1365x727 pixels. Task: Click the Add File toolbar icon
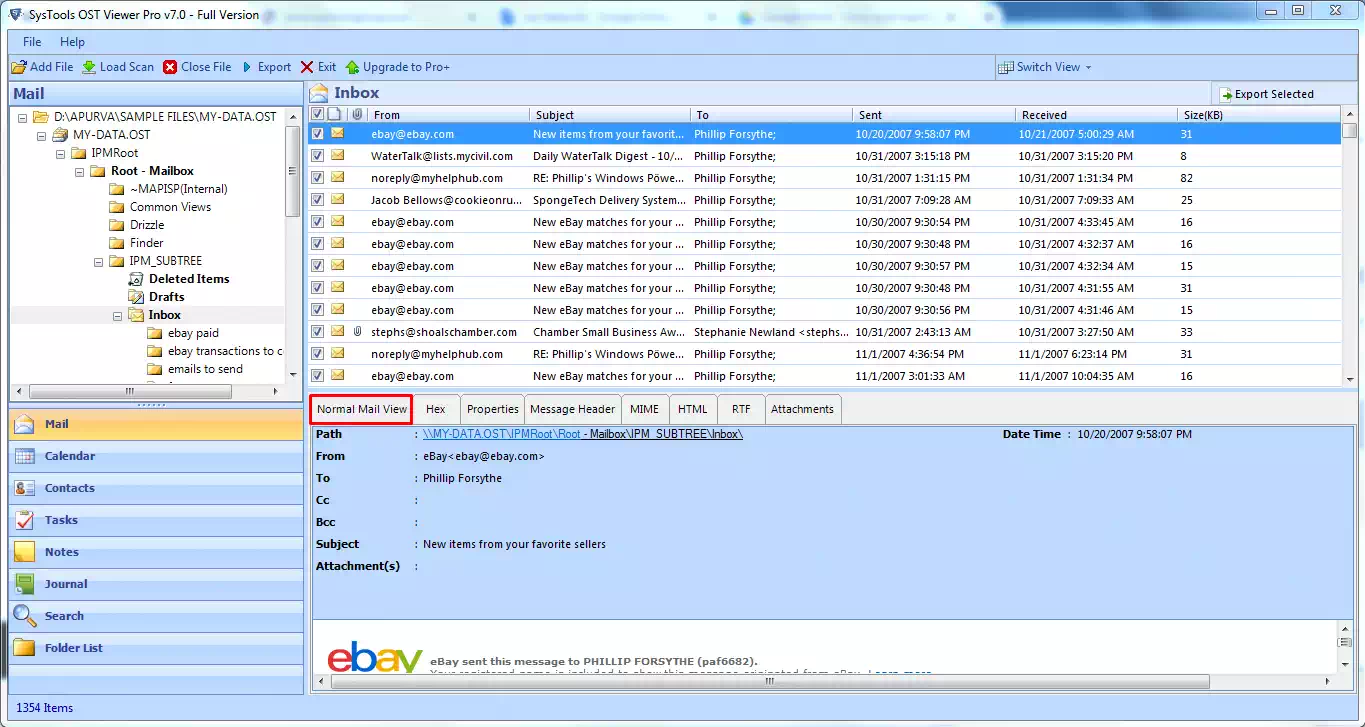pos(19,67)
